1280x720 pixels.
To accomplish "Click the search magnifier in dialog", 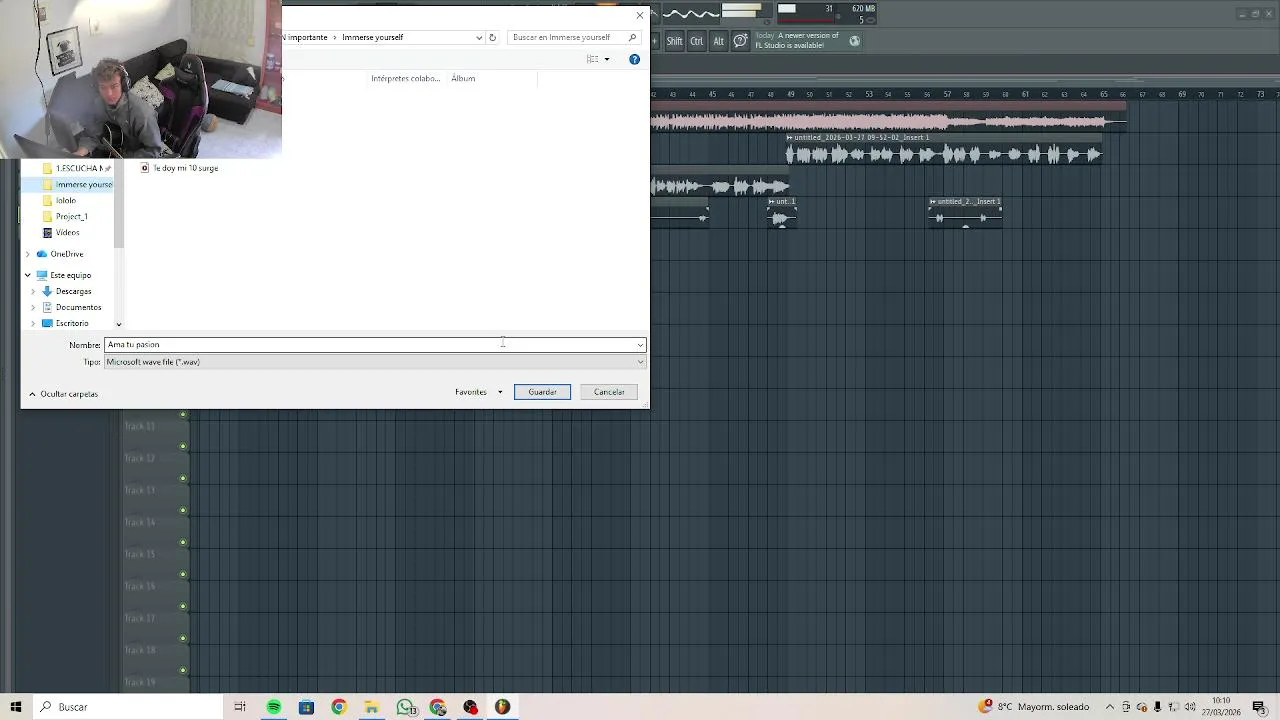I will [632, 37].
